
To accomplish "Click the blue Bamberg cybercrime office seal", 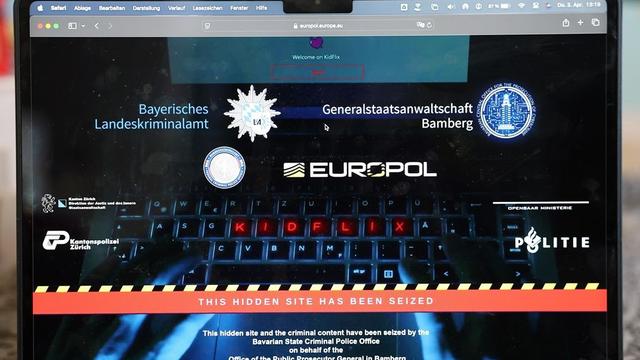I will [507, 111].
